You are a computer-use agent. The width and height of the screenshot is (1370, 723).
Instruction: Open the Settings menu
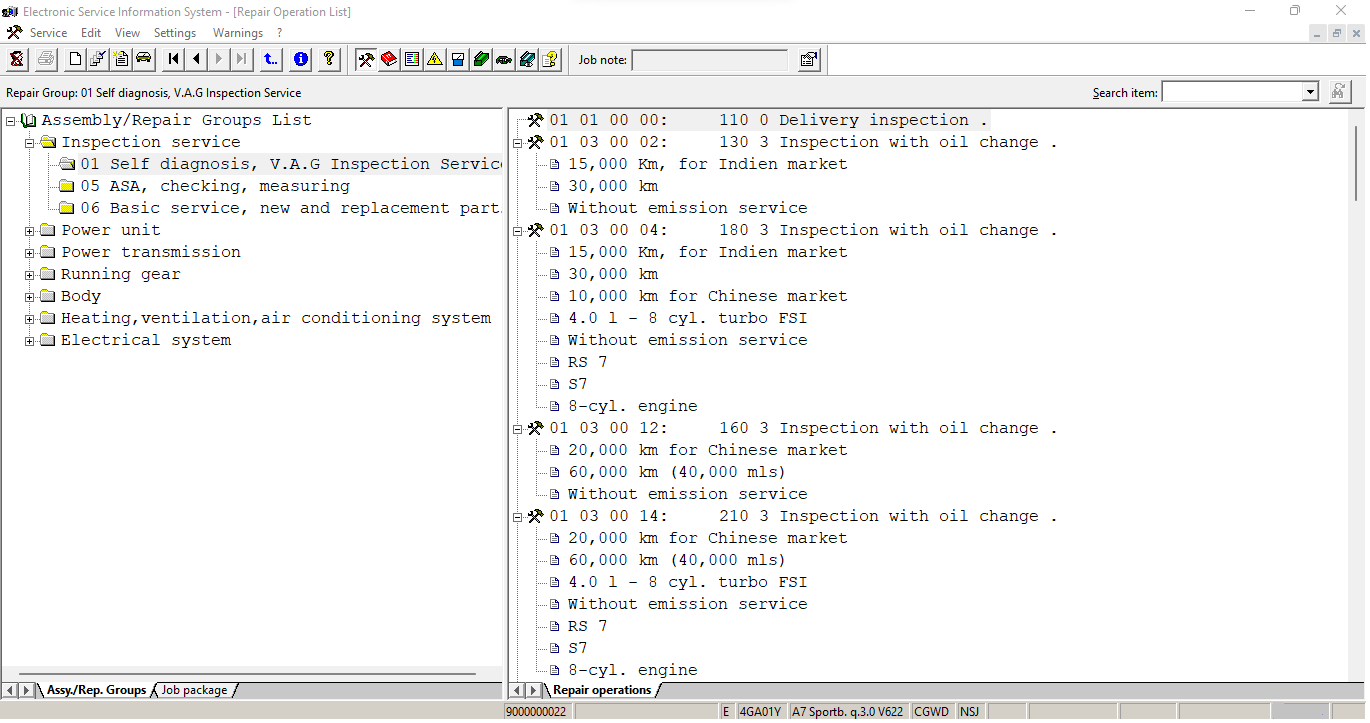[175, 32]
